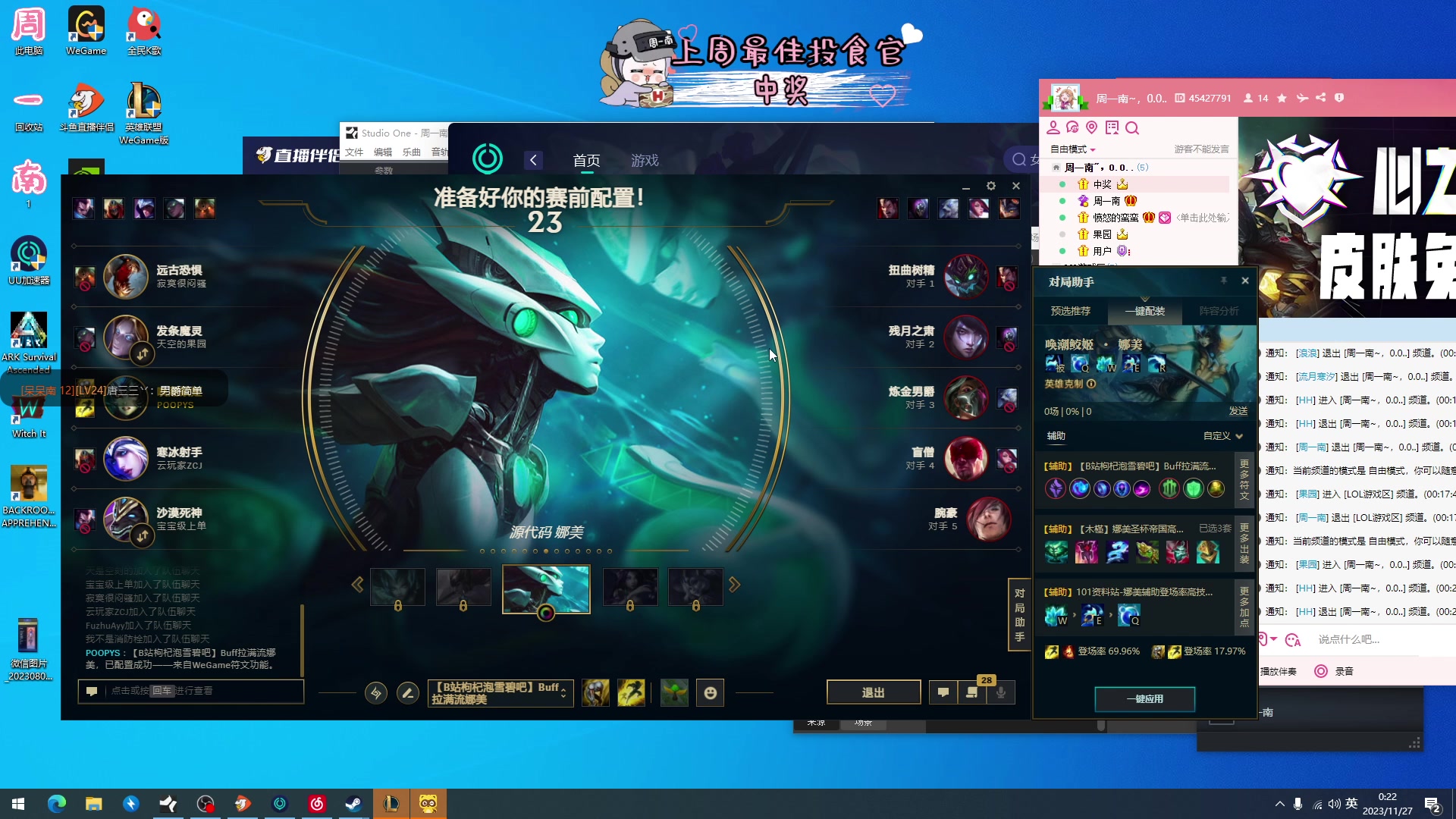Open Steam from the taskbar
This screenshot has width=1456, height=819.
354,803
